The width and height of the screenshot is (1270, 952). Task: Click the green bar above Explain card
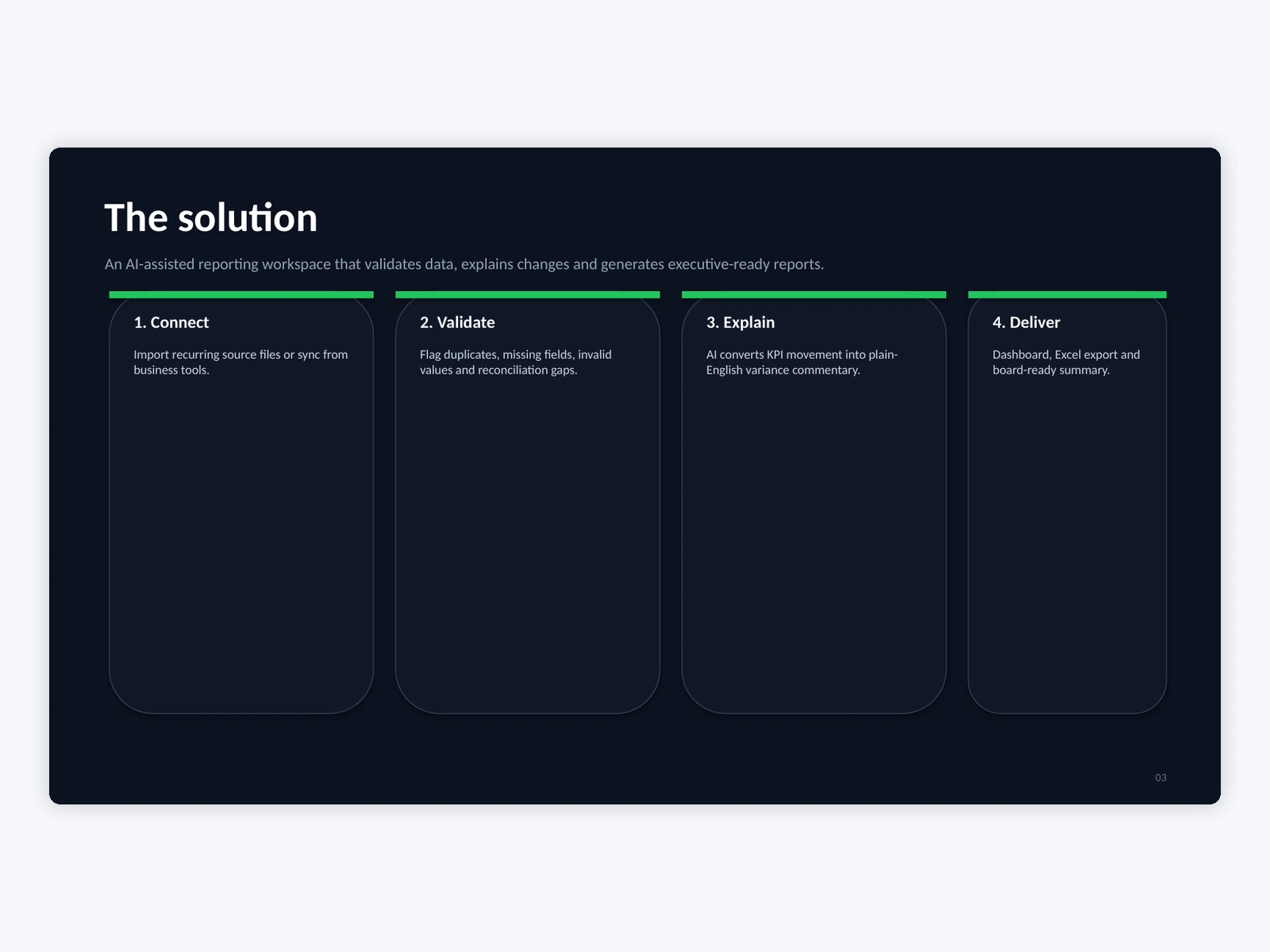point(814,294)
